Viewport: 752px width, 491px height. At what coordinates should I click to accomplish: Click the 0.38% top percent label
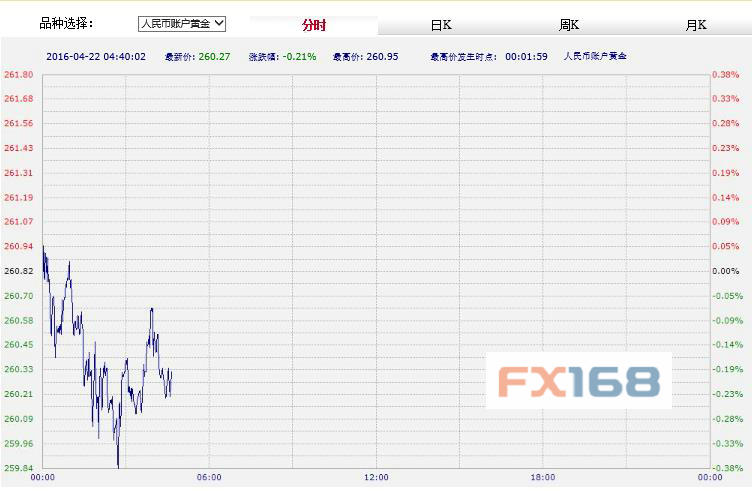click(x=725, y=75)
